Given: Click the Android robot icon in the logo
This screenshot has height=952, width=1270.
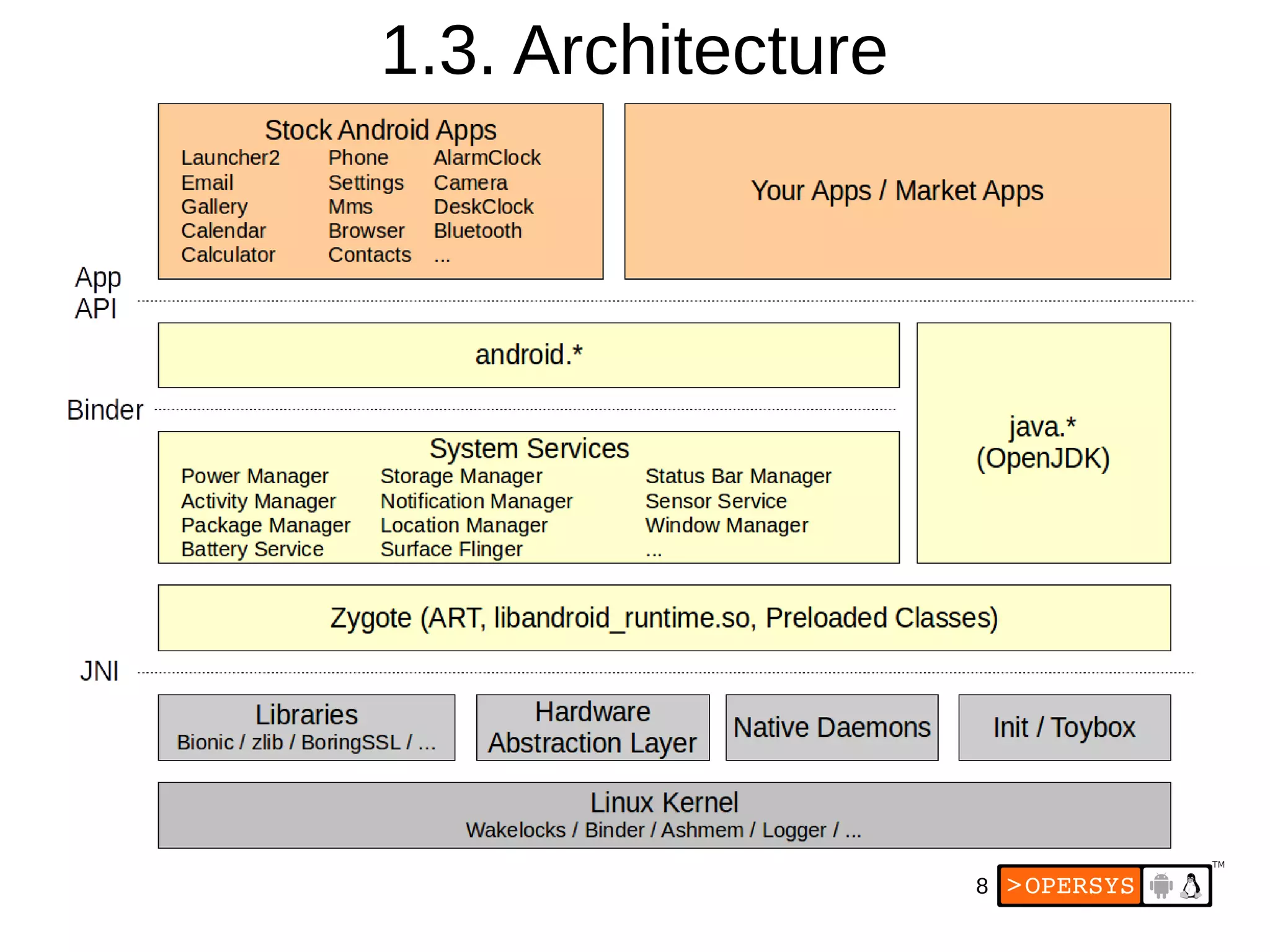Looking at the screenshot, I should coord(1161,885).
